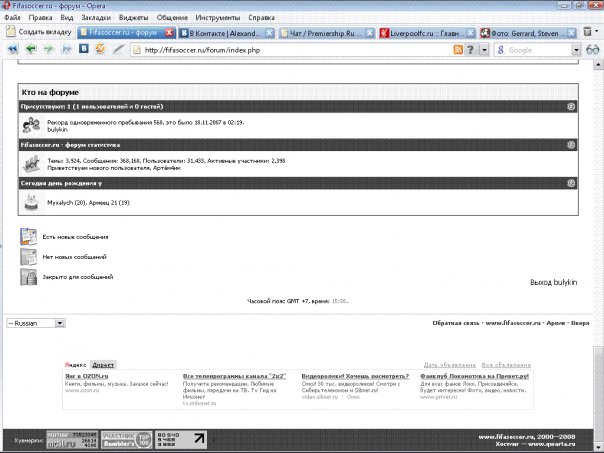Click the Rewind navigation icon
Screen dimensions: 604x453
point(13,49)
